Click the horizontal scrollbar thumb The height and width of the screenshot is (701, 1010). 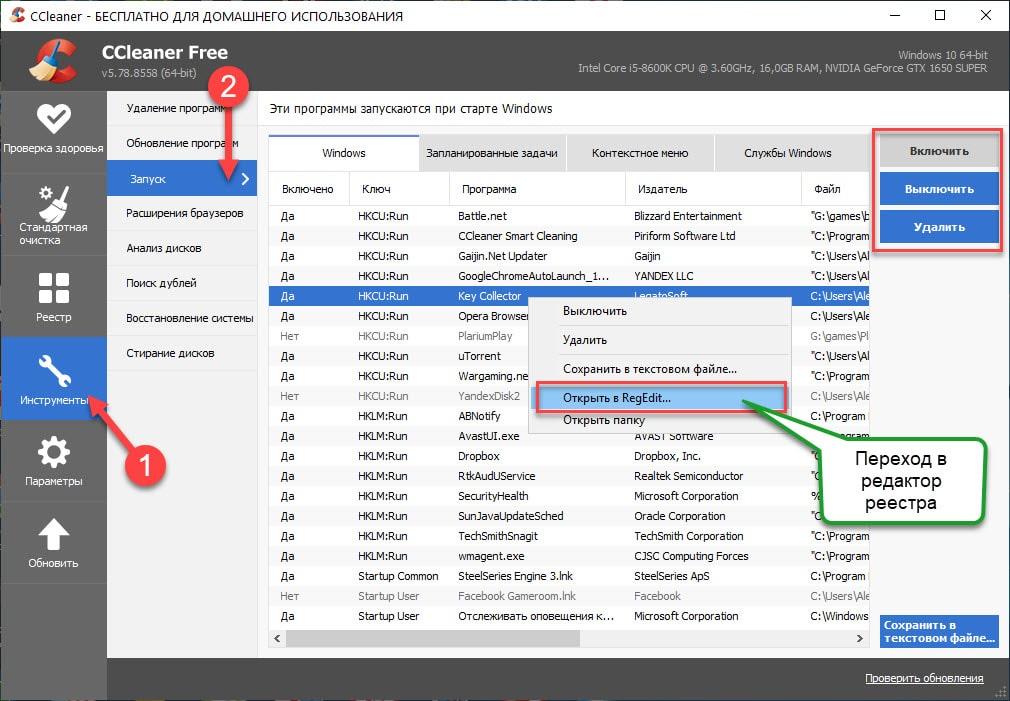[x=433, y=639]
